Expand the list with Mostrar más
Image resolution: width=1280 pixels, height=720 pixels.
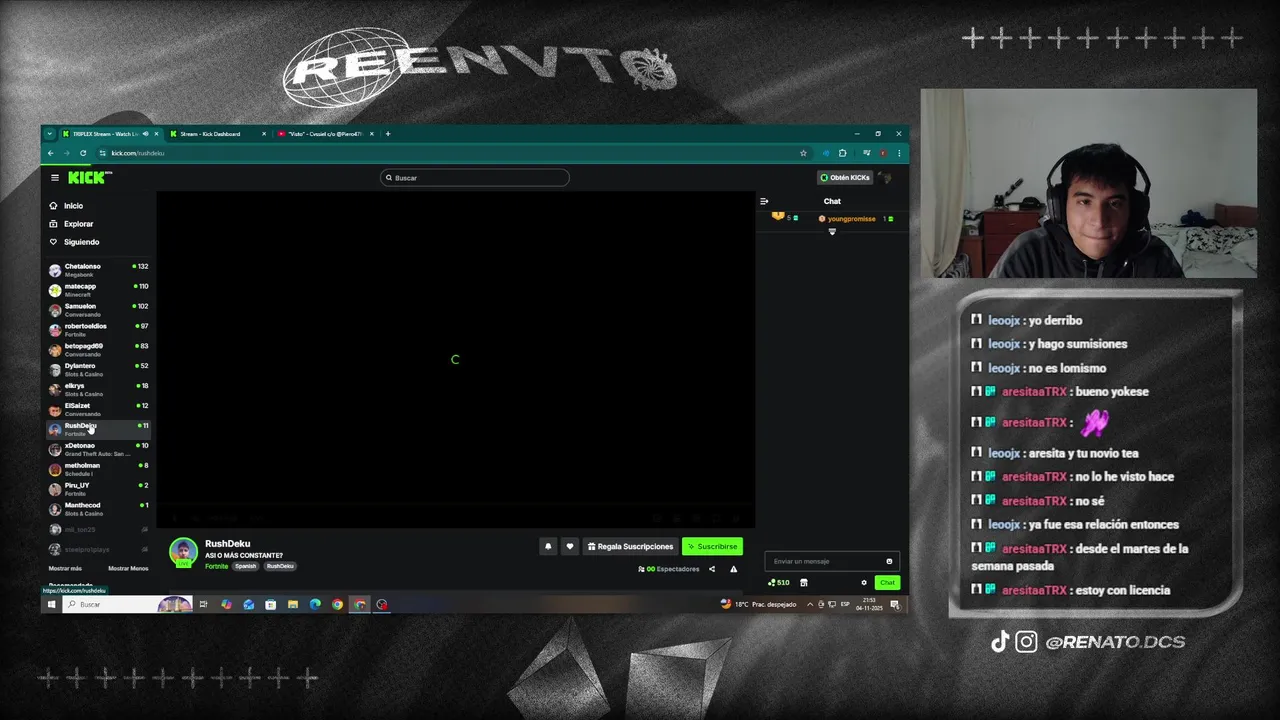pos(65,568)
